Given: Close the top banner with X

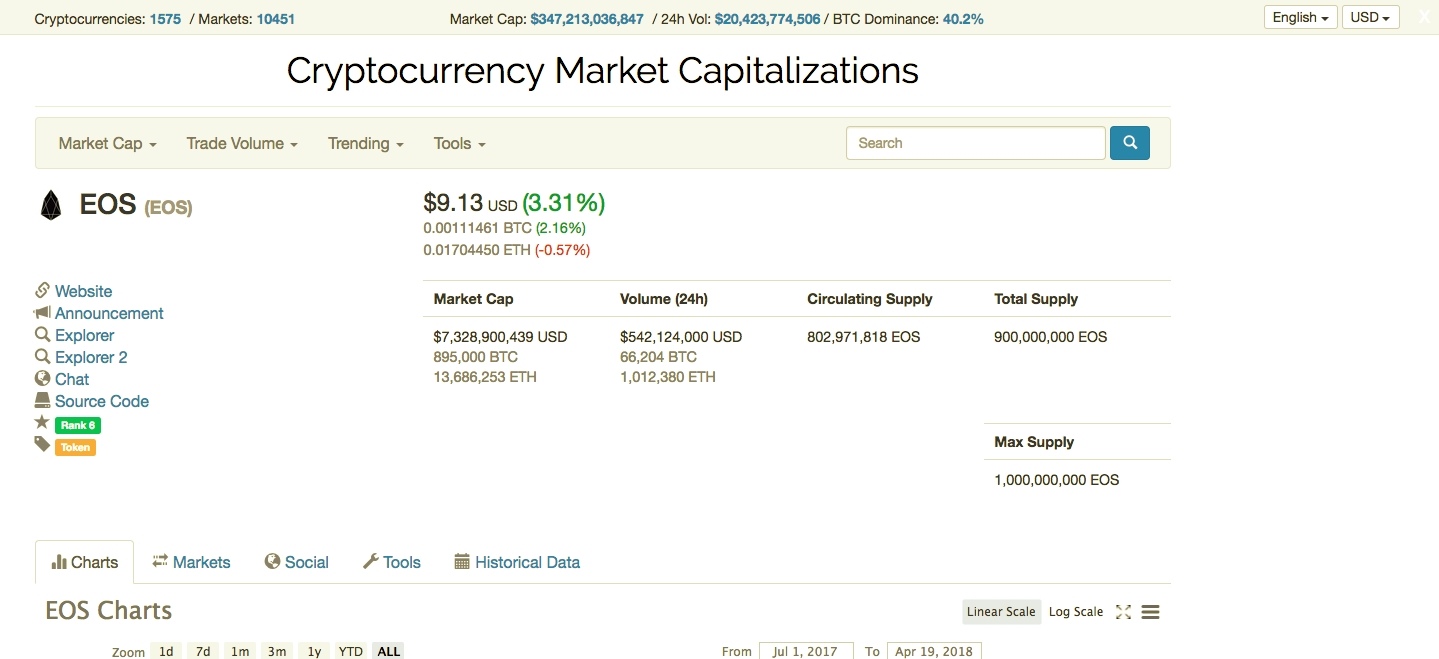Looking at the screenshot, I should (1424, 18).
